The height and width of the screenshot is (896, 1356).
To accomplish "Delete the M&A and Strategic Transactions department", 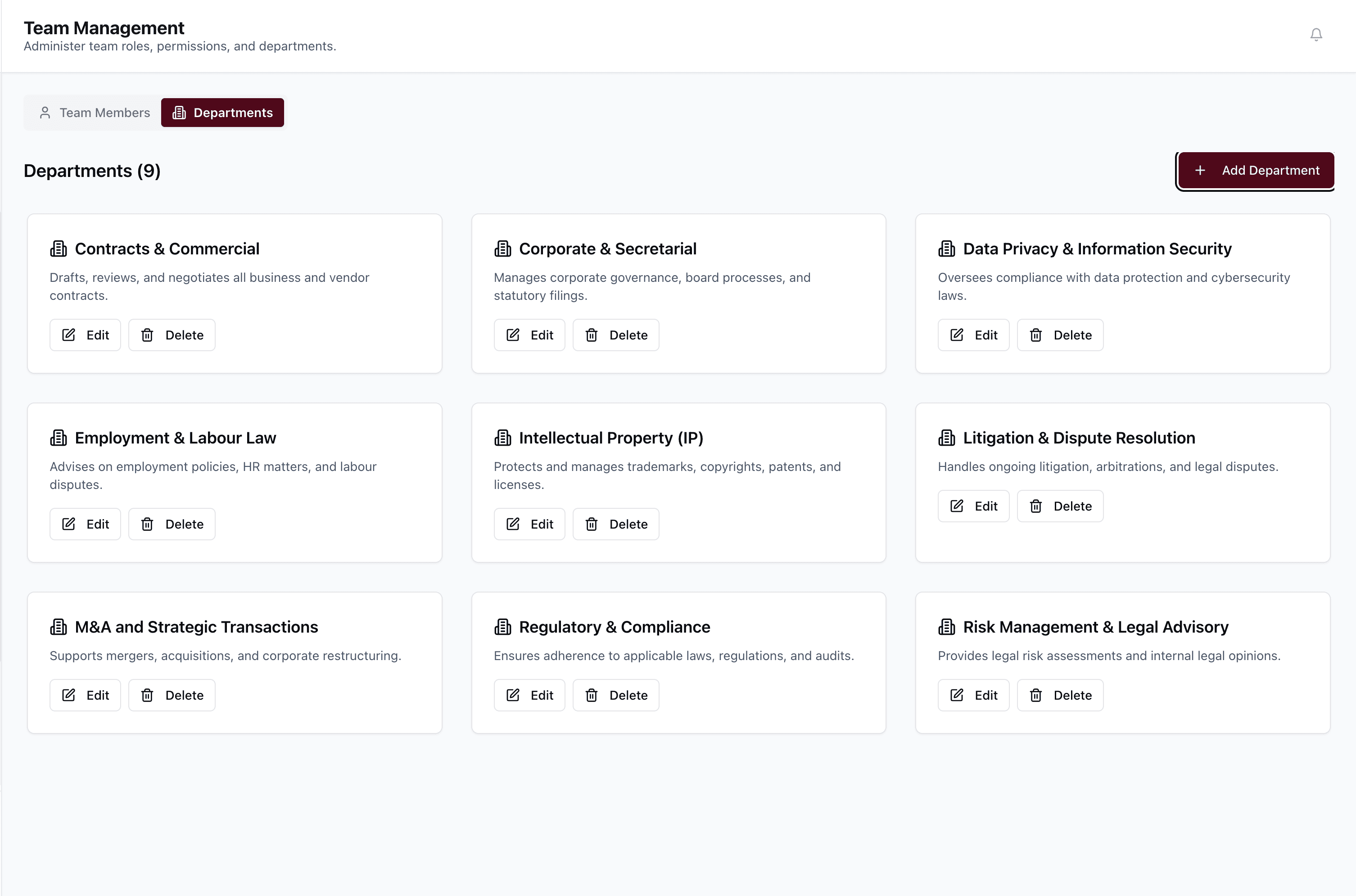I will pos(172,695).
